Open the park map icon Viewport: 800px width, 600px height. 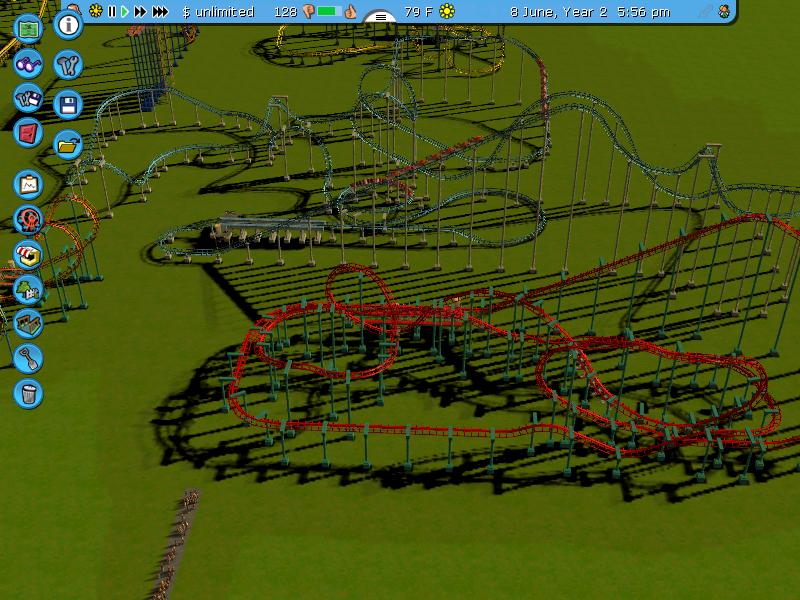click(x=28, y=29)
